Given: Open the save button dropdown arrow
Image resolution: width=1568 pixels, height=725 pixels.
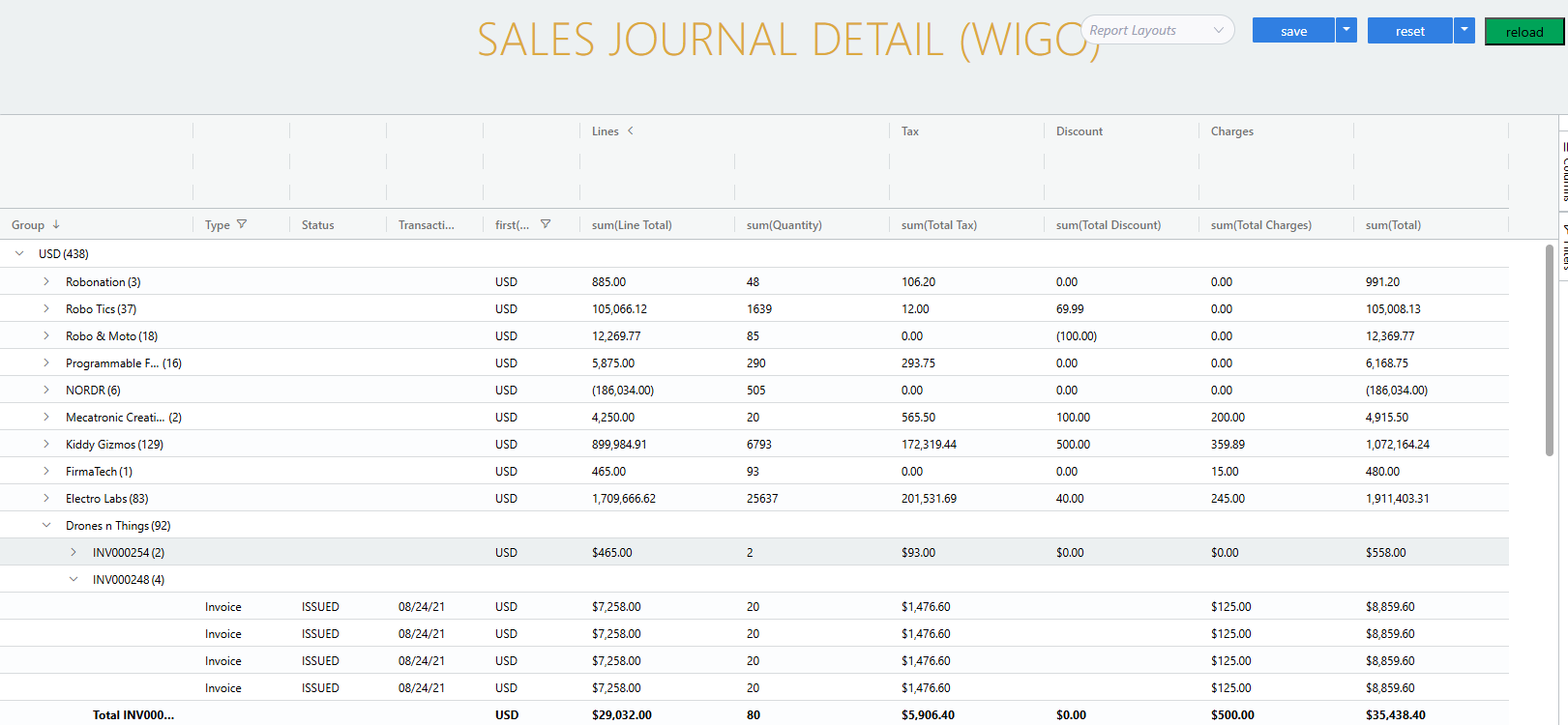Looking at the screenshot, I should click(1346, 30).
